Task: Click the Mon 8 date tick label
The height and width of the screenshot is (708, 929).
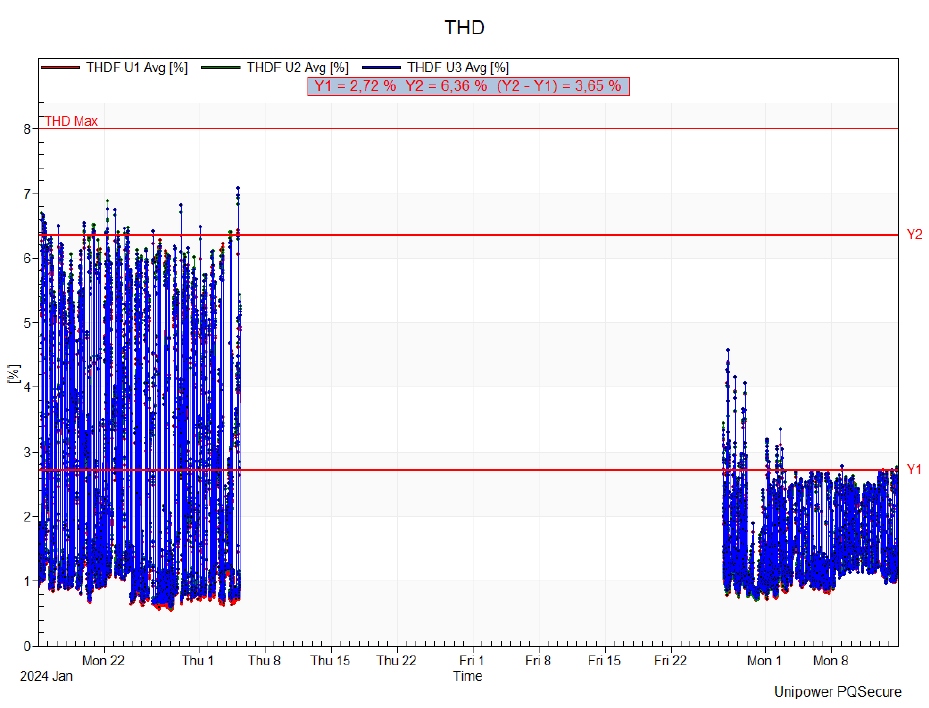Action: tap(830, 661)
